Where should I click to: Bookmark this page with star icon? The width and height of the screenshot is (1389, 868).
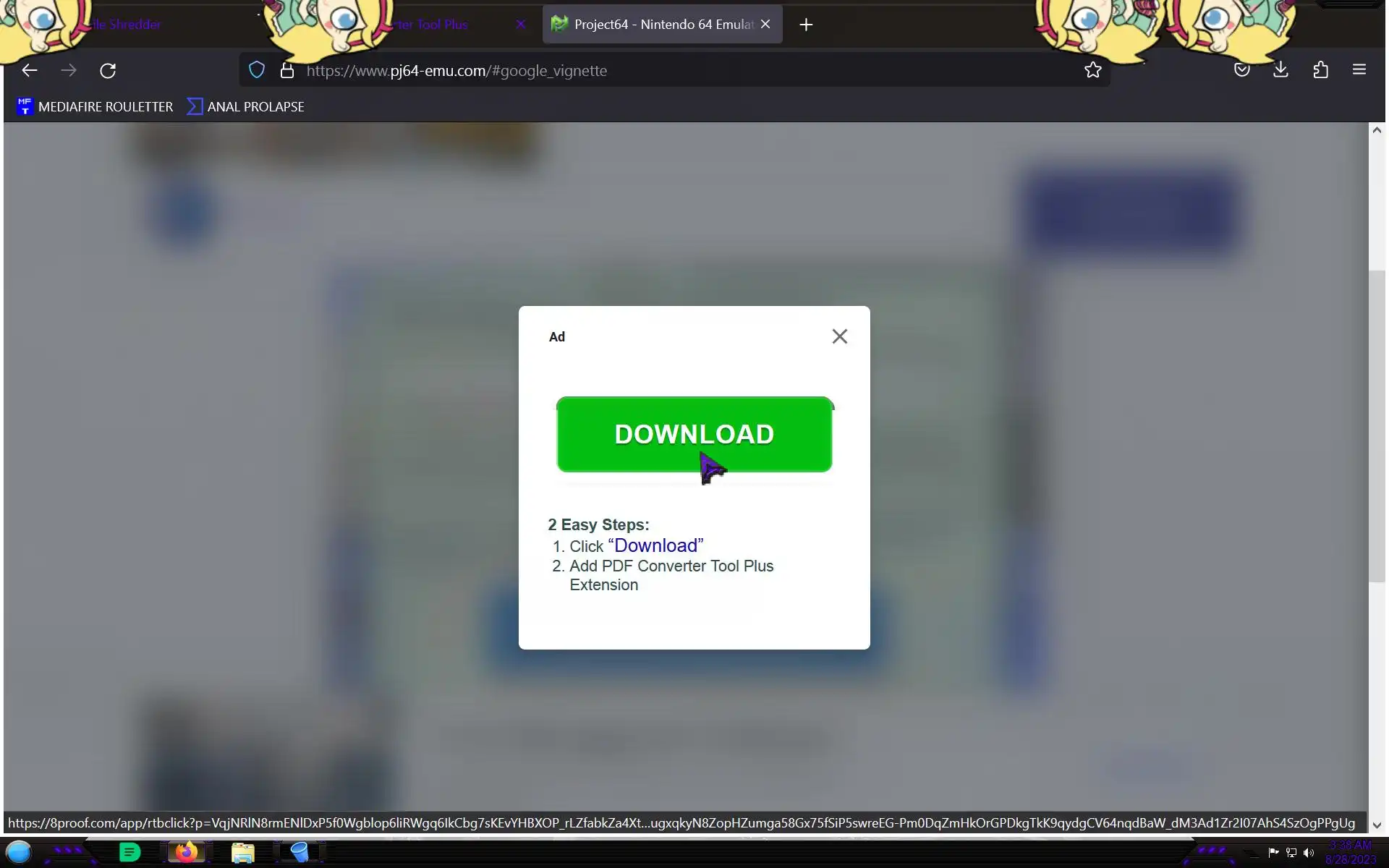[1092, 70]
